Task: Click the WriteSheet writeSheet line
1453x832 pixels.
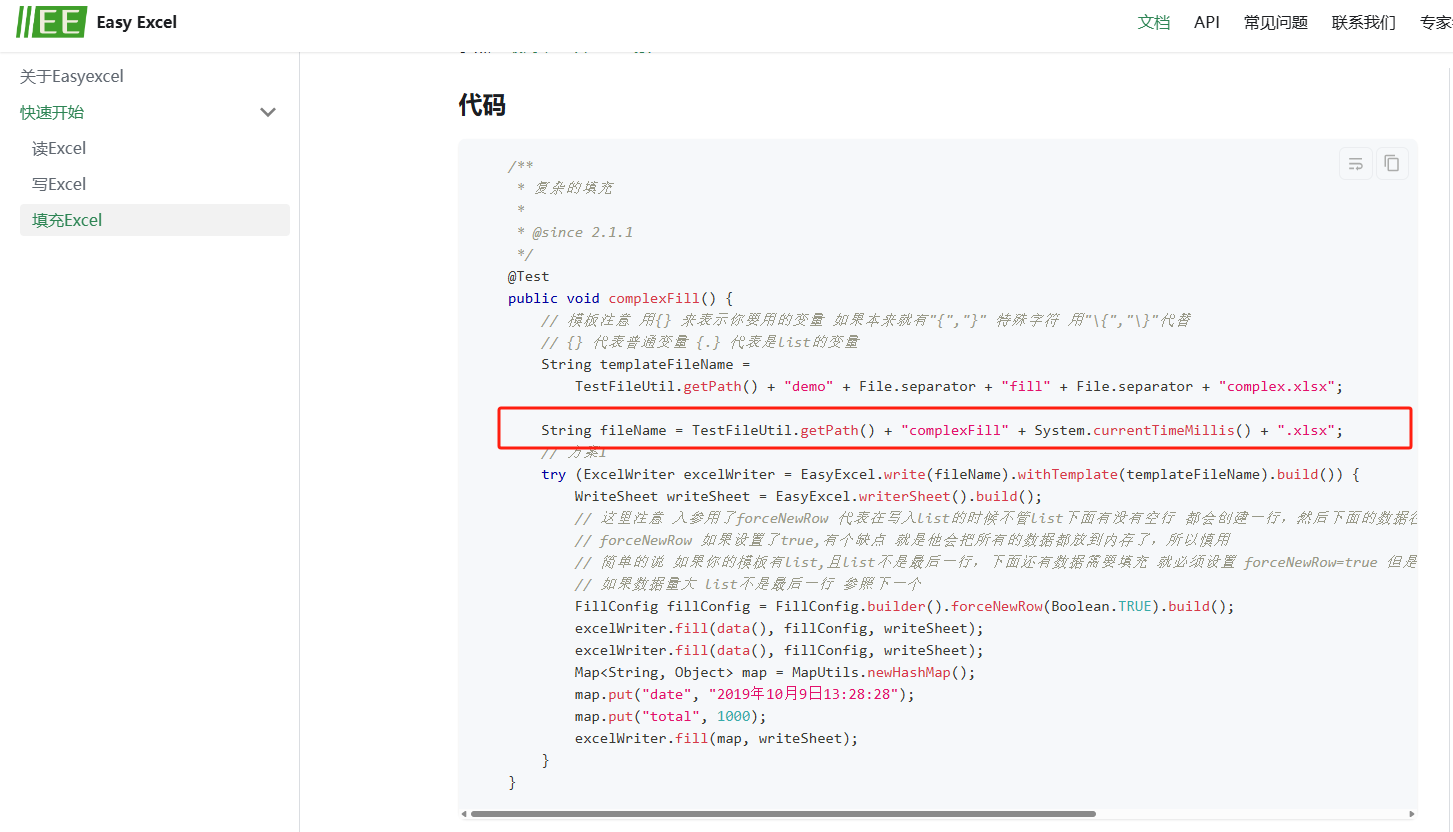Action: 808,496
